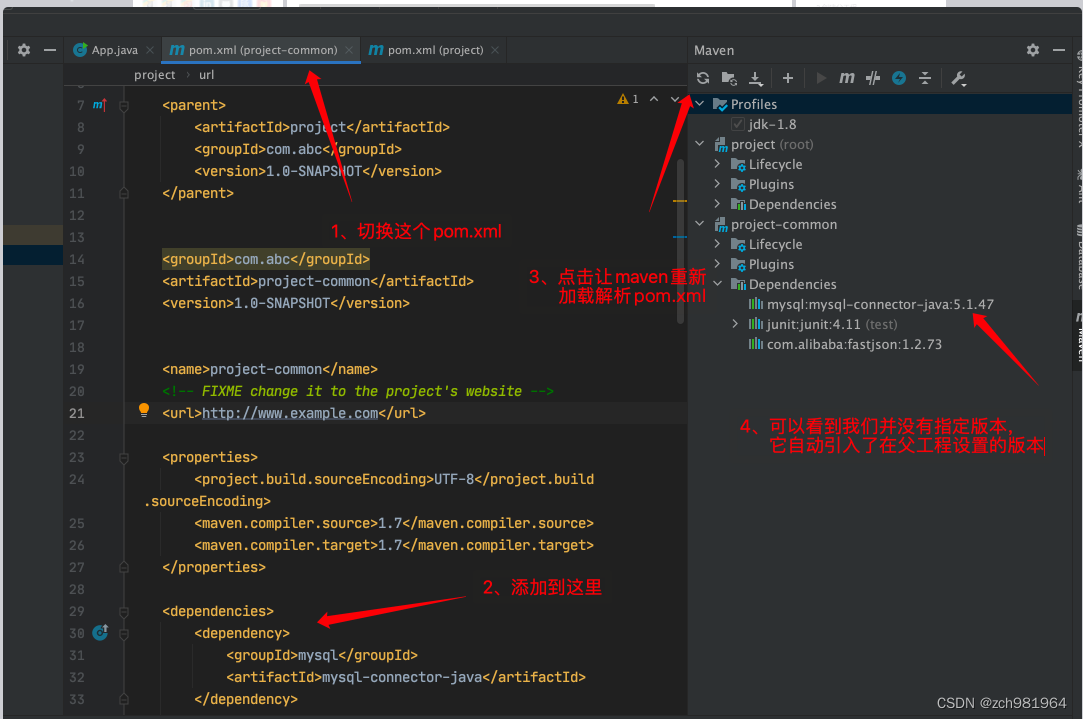Click the Run Maven build play icon
The height and width of the screenshot is (719, 1083).
[821, 78]
